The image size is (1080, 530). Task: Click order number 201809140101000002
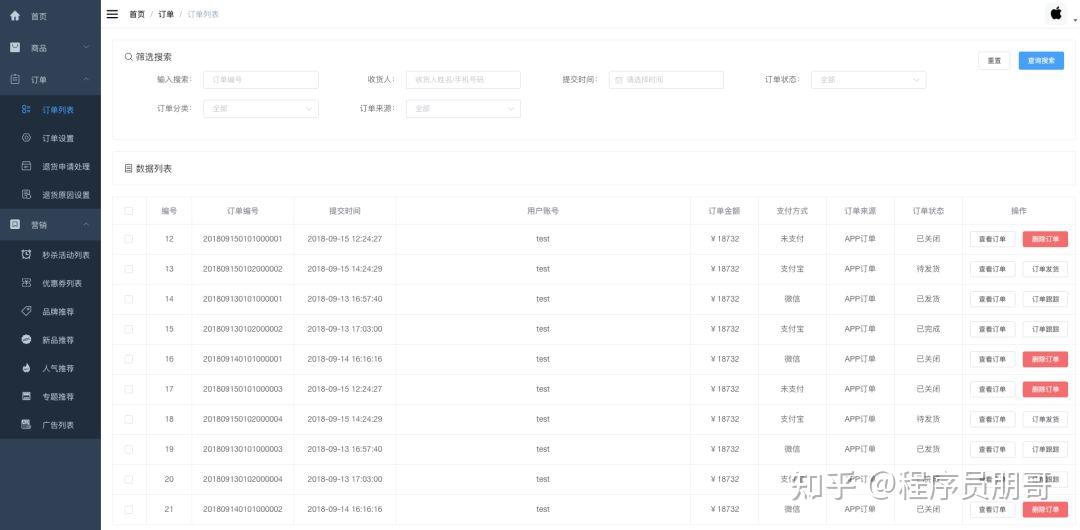coord(242,509)
